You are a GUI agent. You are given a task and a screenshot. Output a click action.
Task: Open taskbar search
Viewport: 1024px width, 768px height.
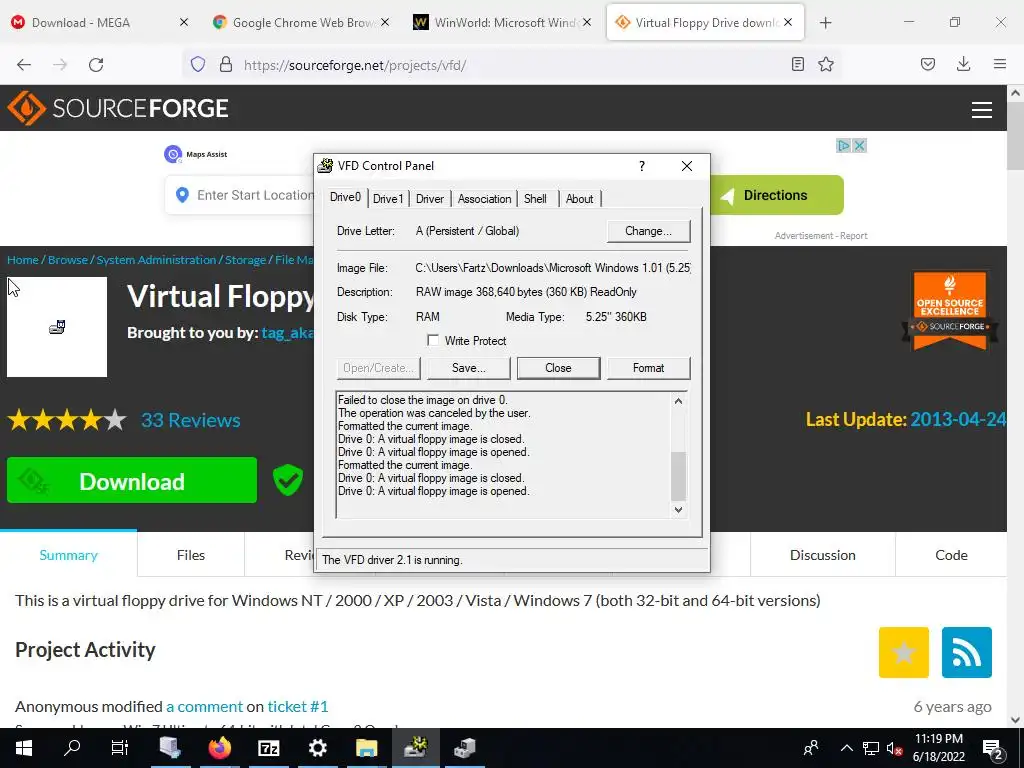(72, 748)
